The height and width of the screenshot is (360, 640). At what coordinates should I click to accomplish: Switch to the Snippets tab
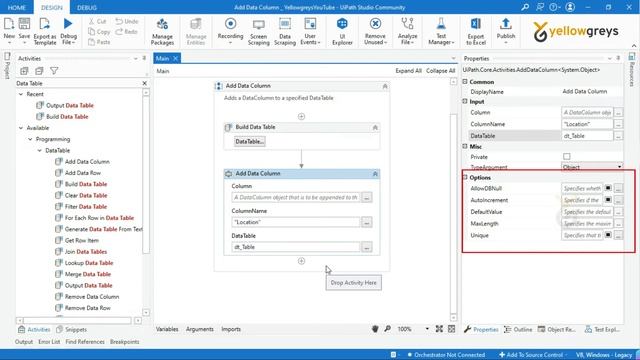71,329
